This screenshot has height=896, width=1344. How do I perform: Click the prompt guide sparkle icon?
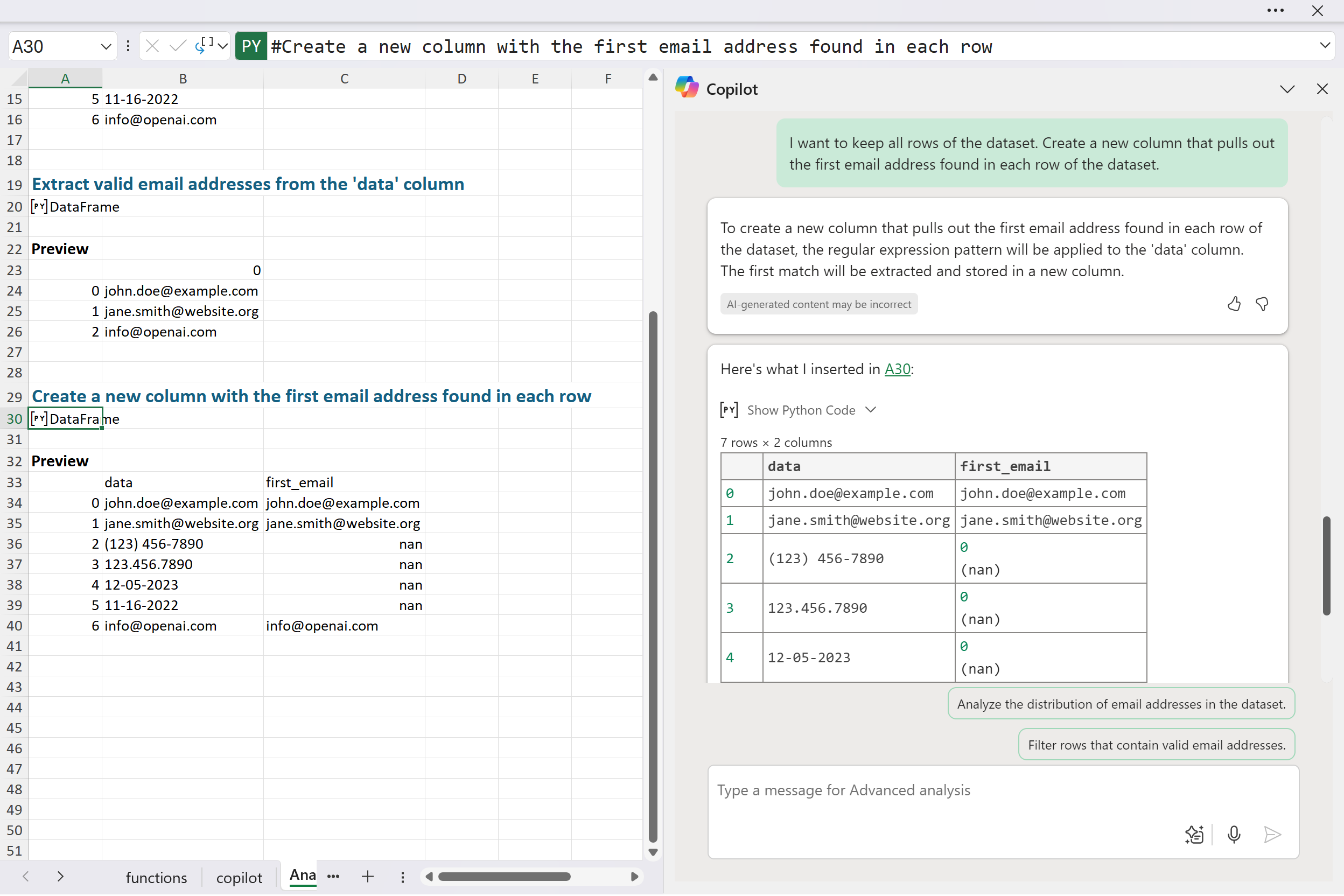click(1194, 834)
